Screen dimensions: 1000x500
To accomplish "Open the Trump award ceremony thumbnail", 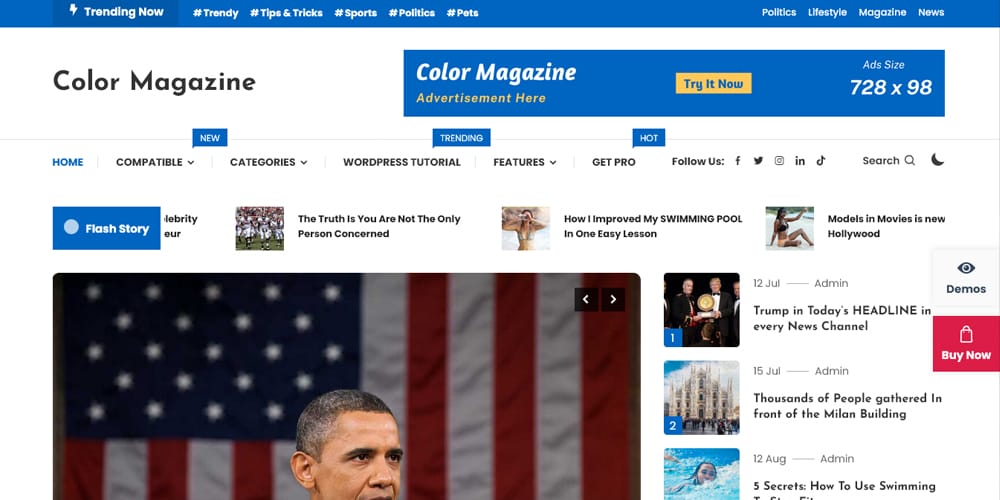I will point(702,310).
